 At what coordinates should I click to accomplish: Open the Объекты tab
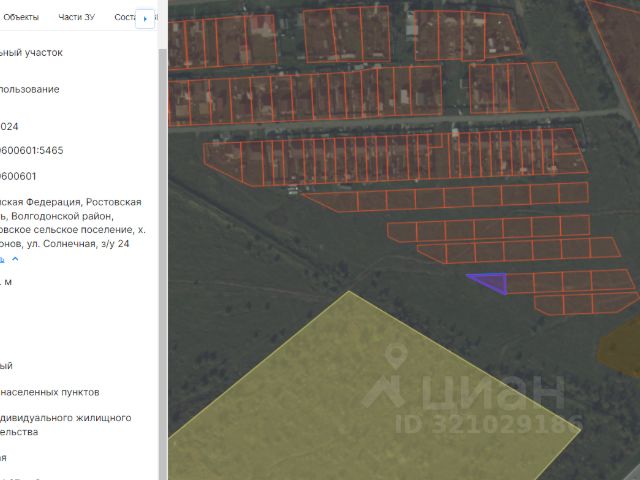click(21, 17)
